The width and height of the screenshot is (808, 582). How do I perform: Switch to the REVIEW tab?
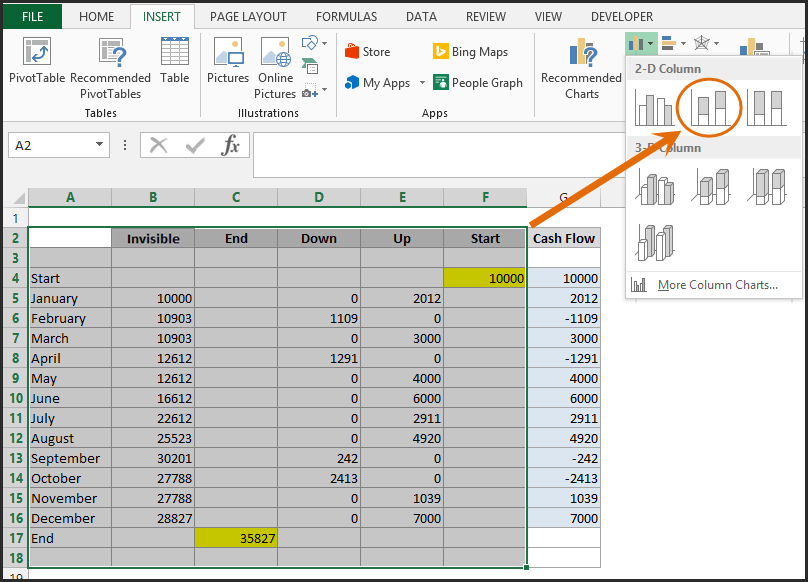pos(485,16)
